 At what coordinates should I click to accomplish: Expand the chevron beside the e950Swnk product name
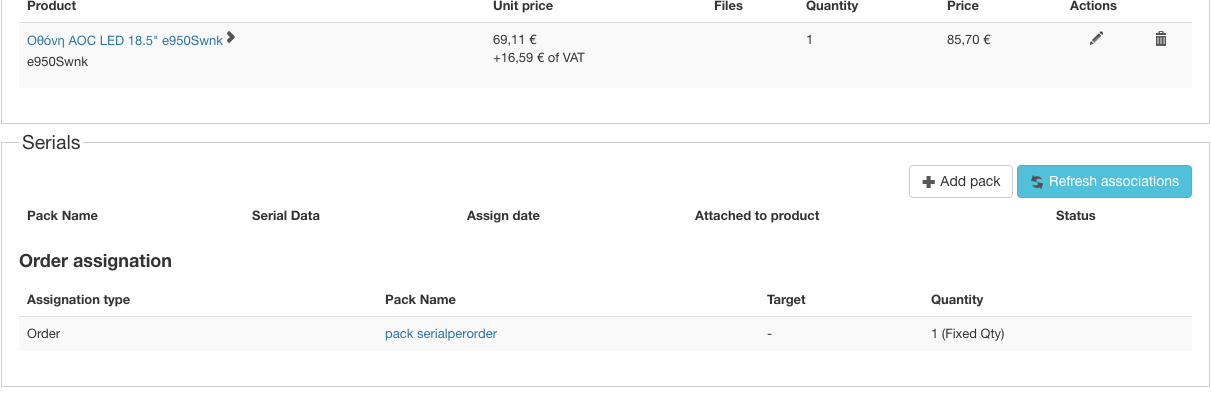pos(231,38)
